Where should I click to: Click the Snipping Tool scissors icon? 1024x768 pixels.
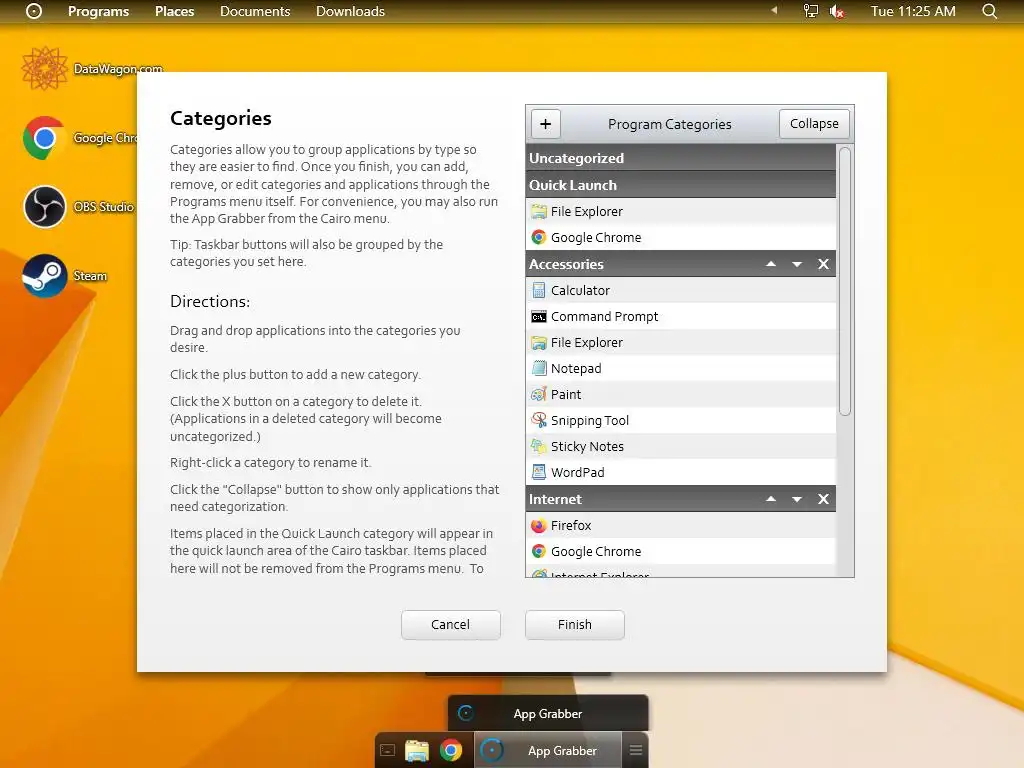tap(539, 420)
